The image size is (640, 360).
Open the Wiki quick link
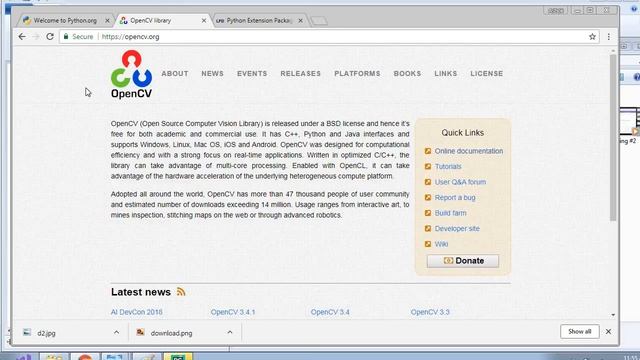[x=441, y=244]
